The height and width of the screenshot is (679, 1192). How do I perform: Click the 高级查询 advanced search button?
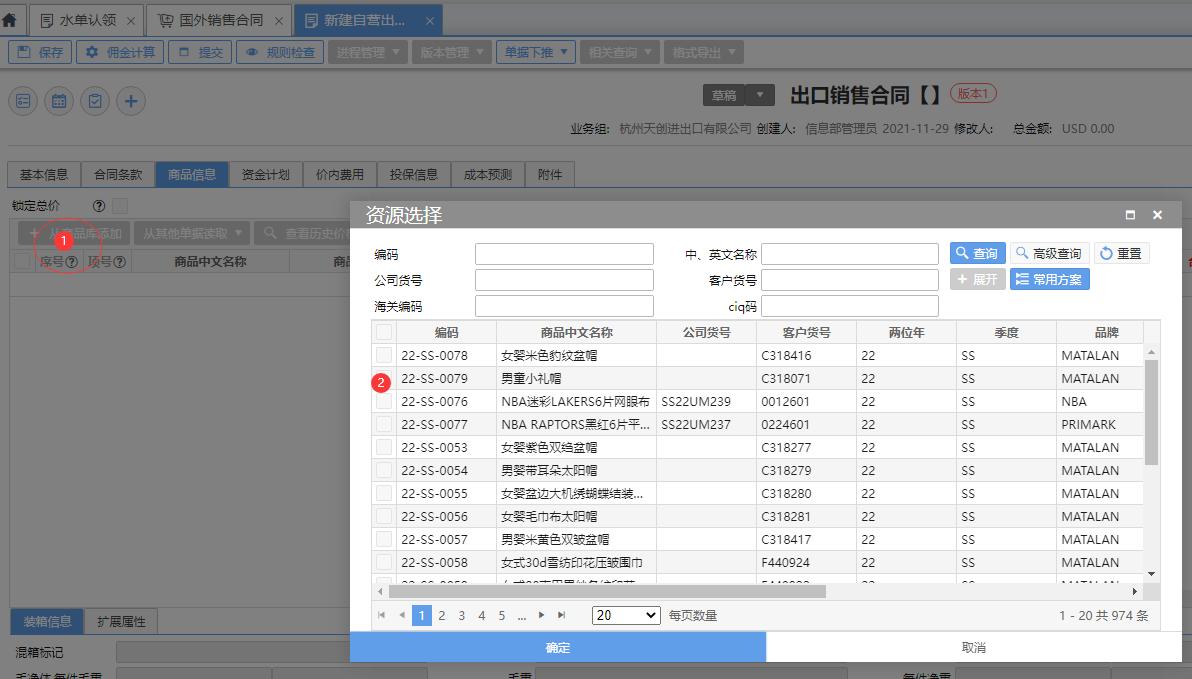[x=1048, y=252]
